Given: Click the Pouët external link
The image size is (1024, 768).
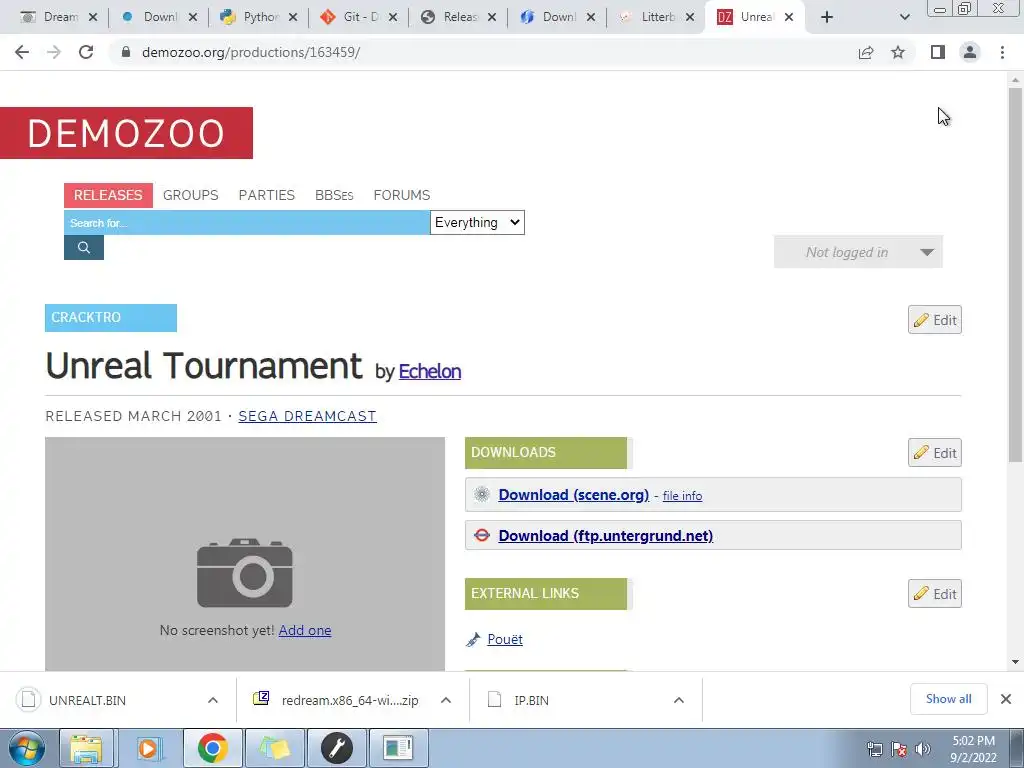Looking at the screenshot, I should 505,639.
